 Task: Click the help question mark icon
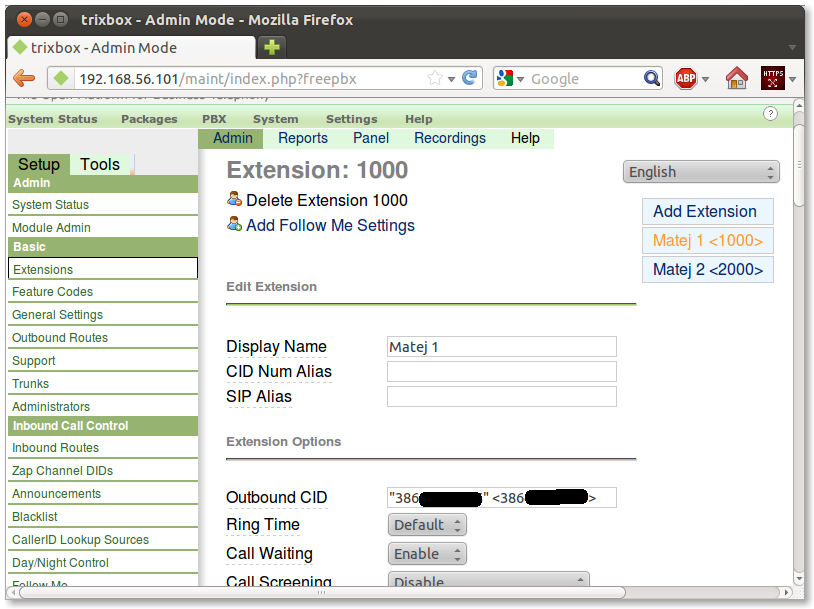[x=770, y=114]
